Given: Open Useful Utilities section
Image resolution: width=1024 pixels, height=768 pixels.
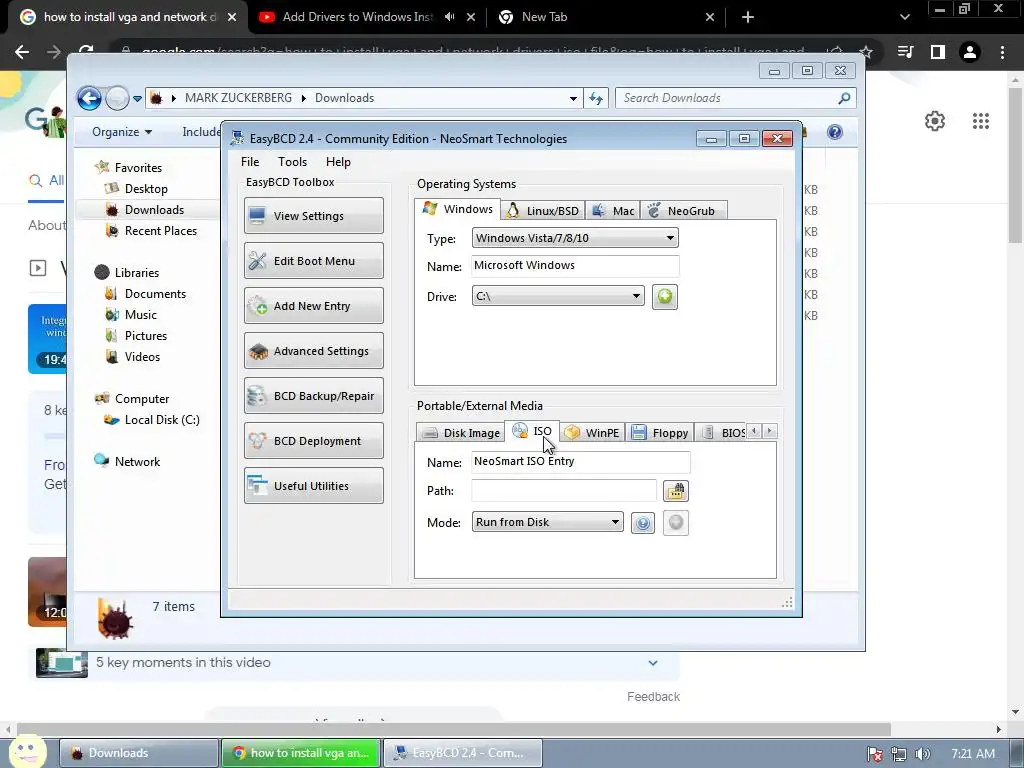Looking at the screenshot, I should click(x=313, y=486).
